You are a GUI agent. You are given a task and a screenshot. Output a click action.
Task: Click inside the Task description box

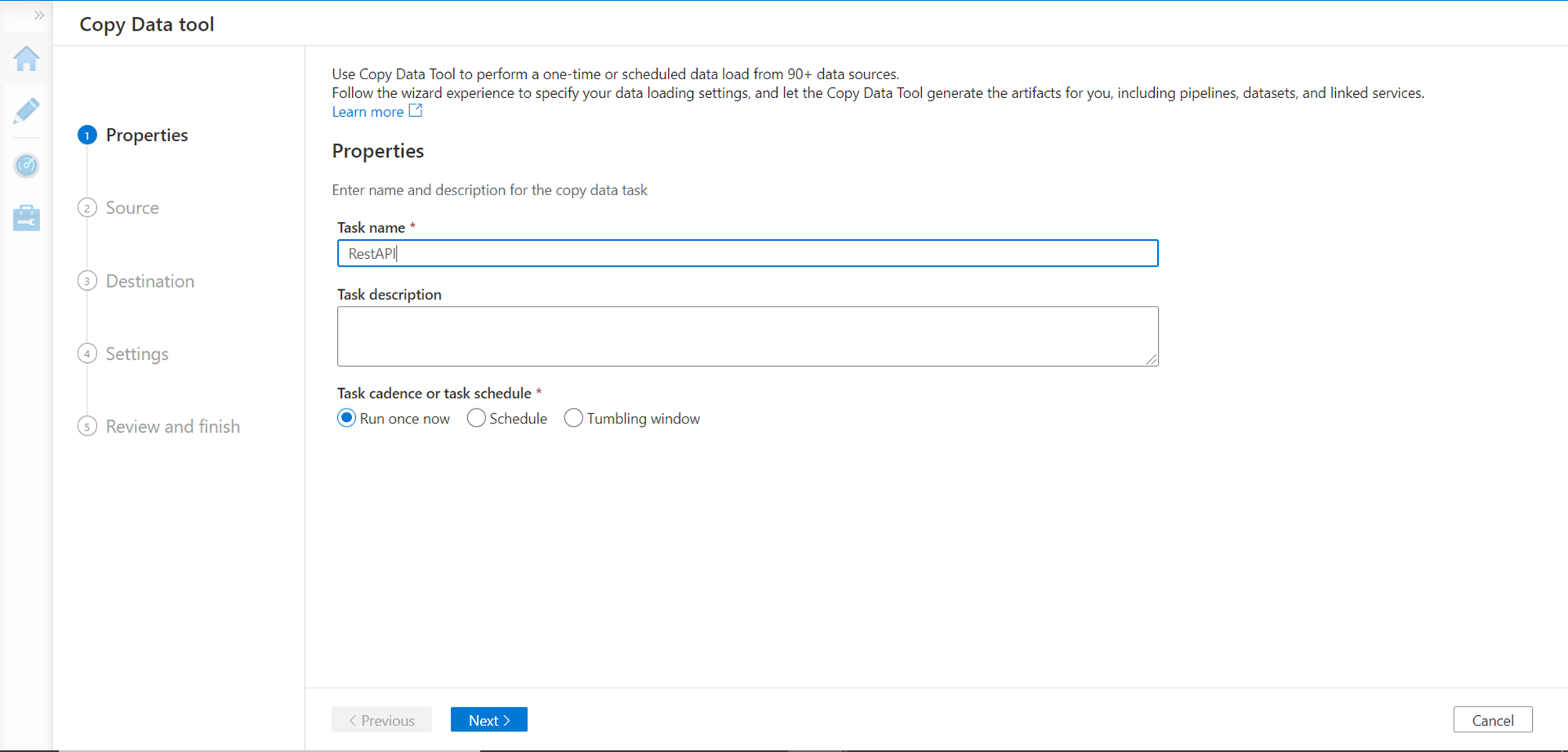(x=747, y=336)
